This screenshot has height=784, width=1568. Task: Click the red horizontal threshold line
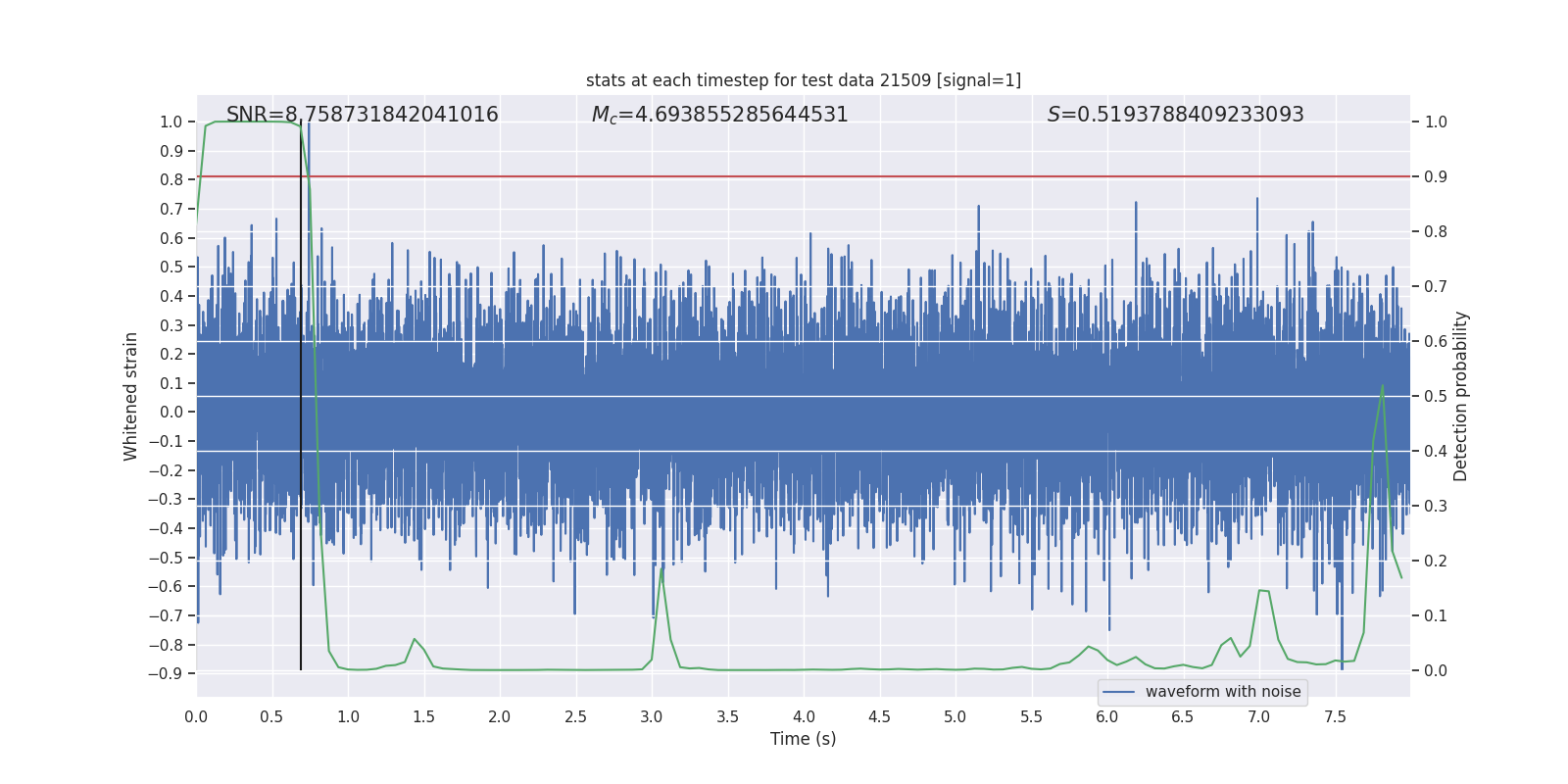pyautogui.click(x=882, y=176)
